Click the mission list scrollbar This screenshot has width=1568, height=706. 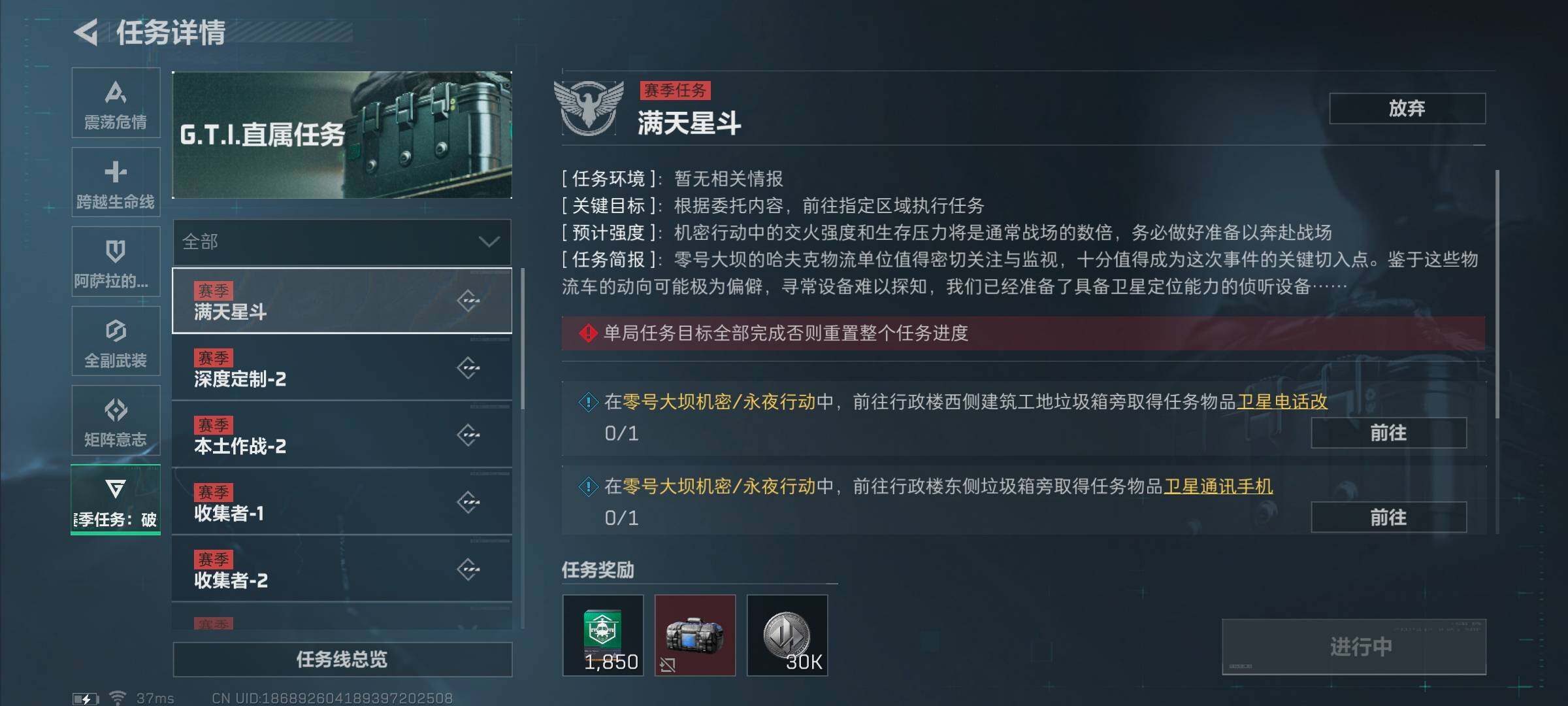[523, 339]
